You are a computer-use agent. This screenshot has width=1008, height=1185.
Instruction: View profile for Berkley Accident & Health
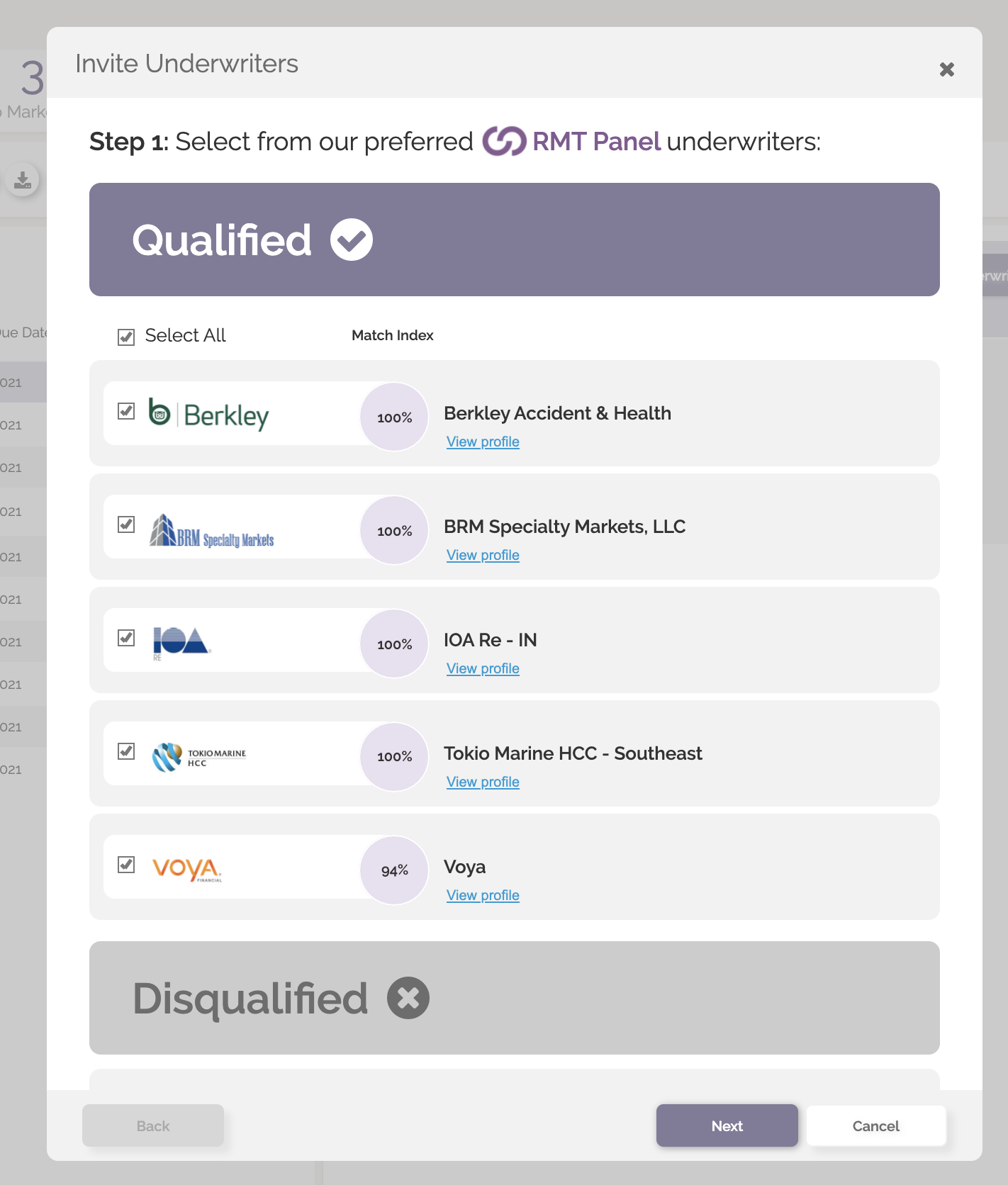[x=483, y=442]
